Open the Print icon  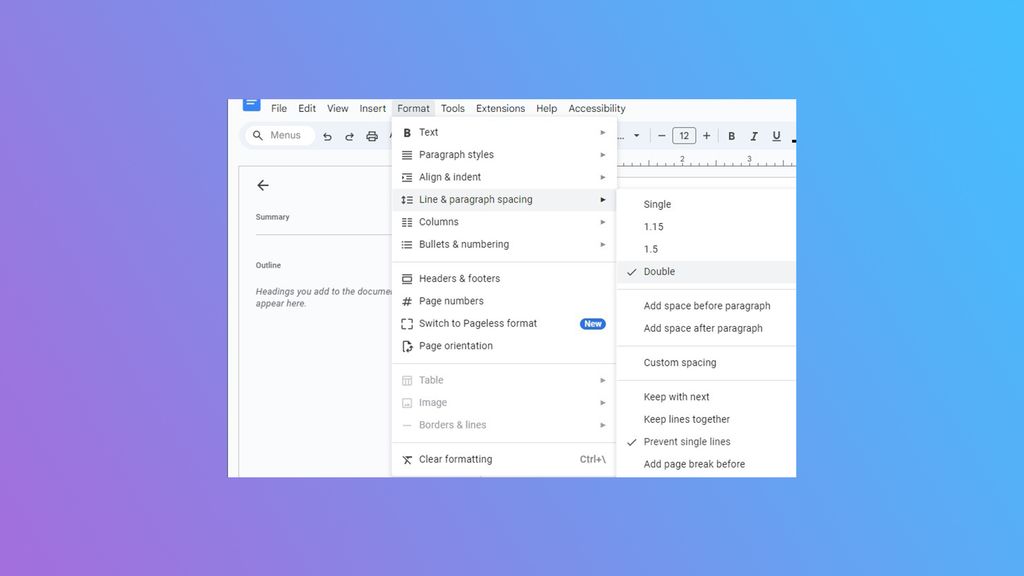371,135
